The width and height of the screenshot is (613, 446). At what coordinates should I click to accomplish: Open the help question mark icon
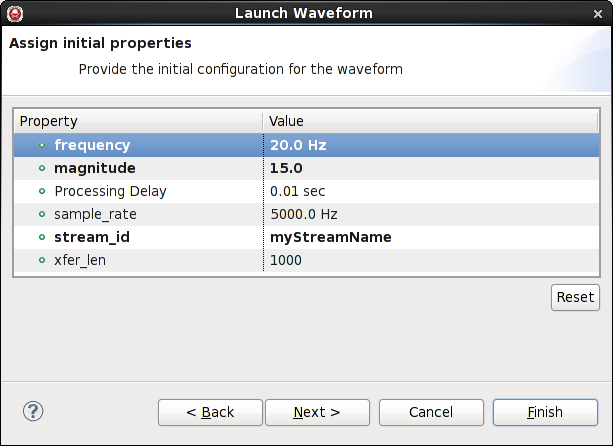(x=33, y=411)
